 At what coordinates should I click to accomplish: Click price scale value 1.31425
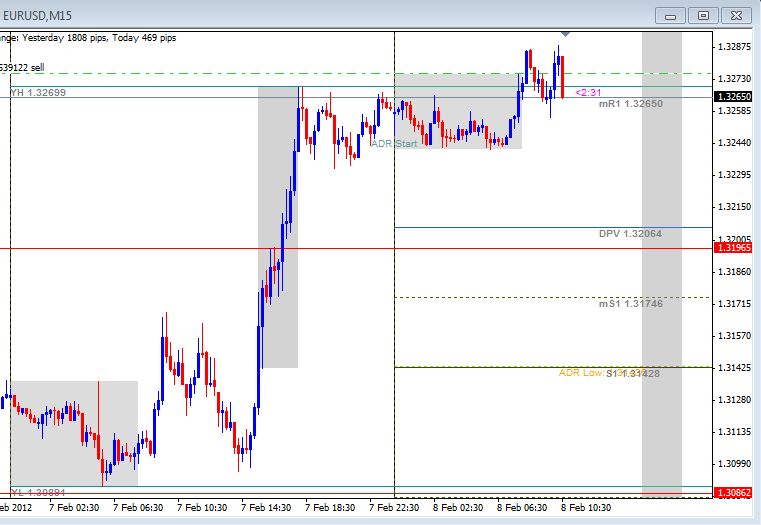[734, 368]
